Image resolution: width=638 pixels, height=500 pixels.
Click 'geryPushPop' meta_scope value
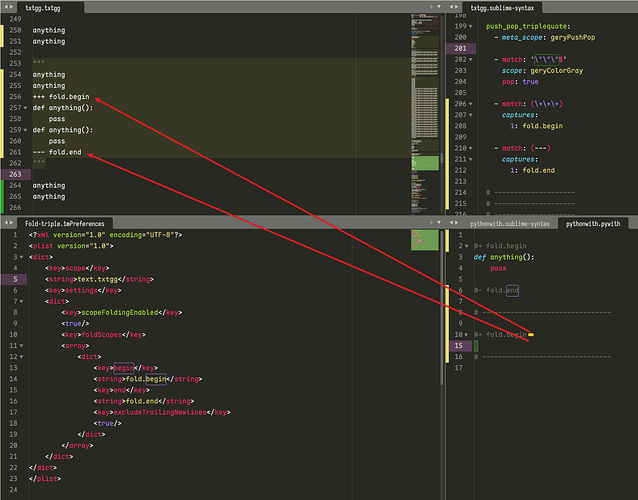pyautogui.click(x=573, y=37)
